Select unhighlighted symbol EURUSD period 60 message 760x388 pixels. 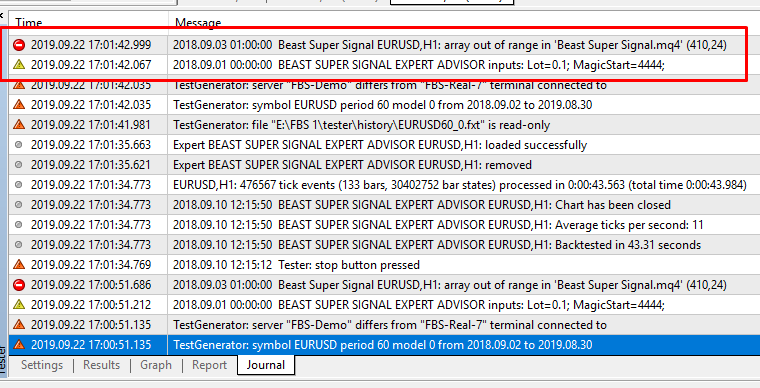[382, 105]
